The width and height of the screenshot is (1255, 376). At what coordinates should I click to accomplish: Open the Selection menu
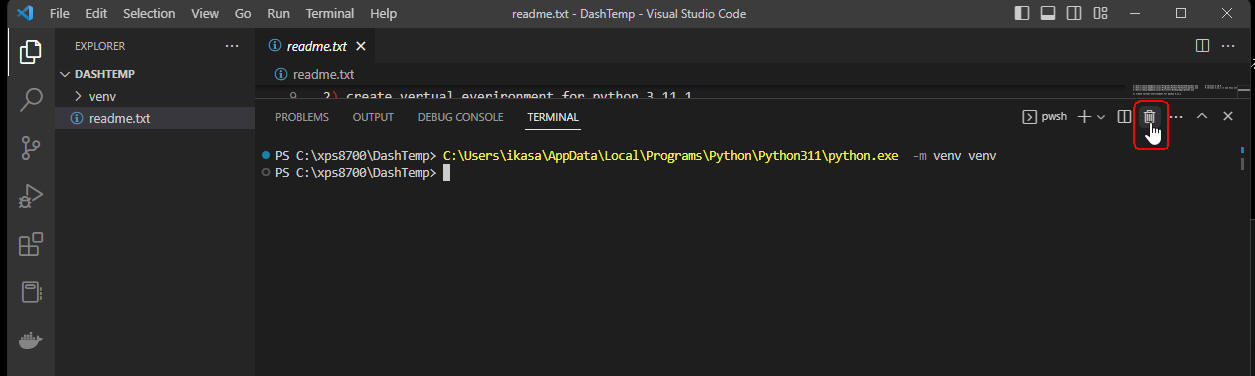(149, 14)
